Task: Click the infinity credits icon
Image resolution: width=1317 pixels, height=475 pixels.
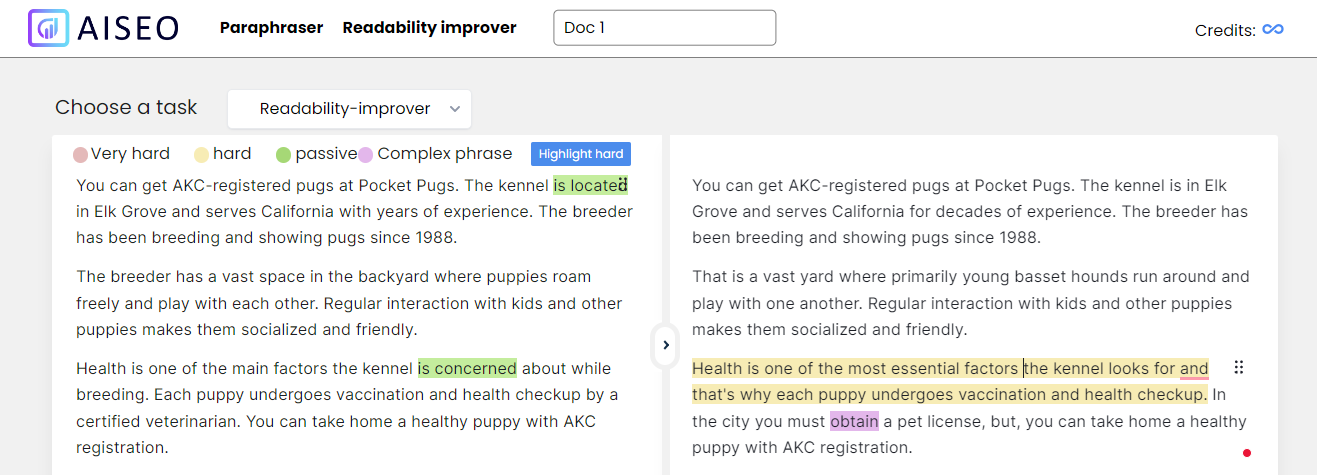Action: (x=1273, y=29)
